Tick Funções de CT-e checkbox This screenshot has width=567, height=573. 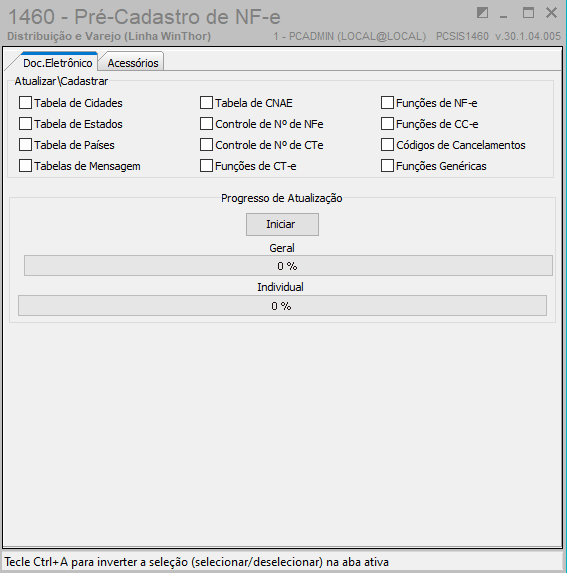point(206,166)
